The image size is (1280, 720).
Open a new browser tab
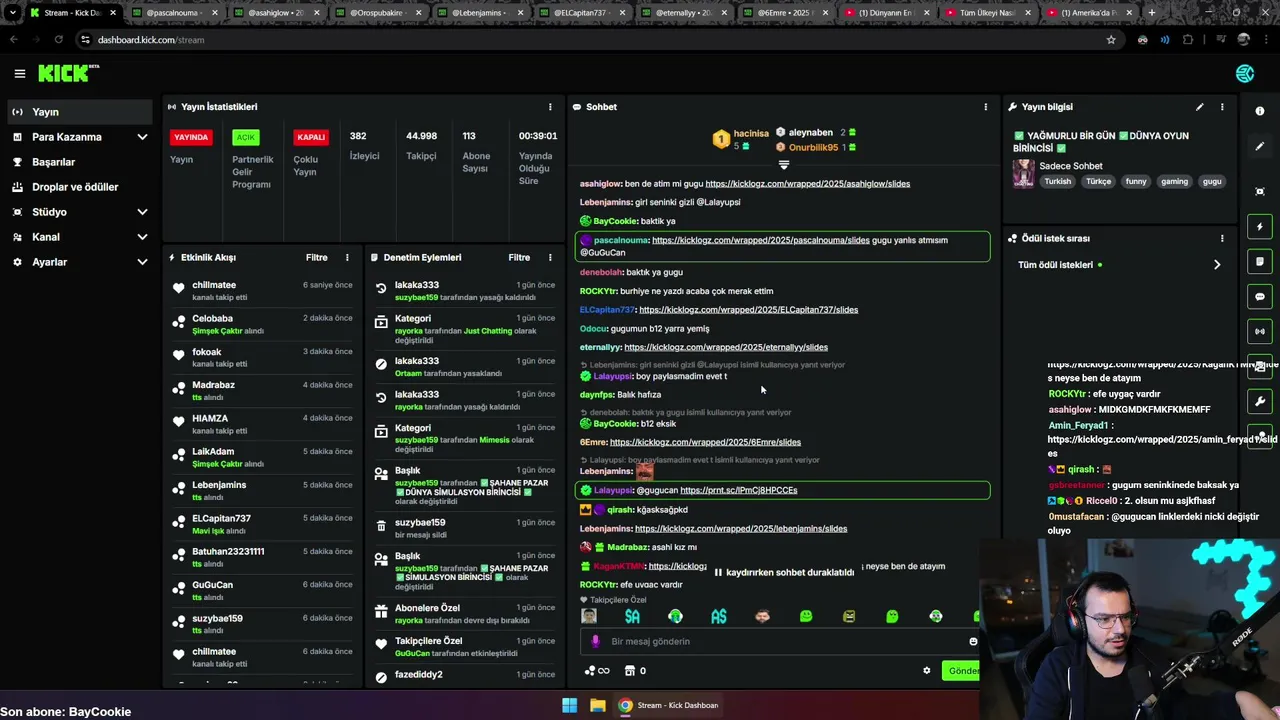pyautogui.click(x=1151, y=13)
